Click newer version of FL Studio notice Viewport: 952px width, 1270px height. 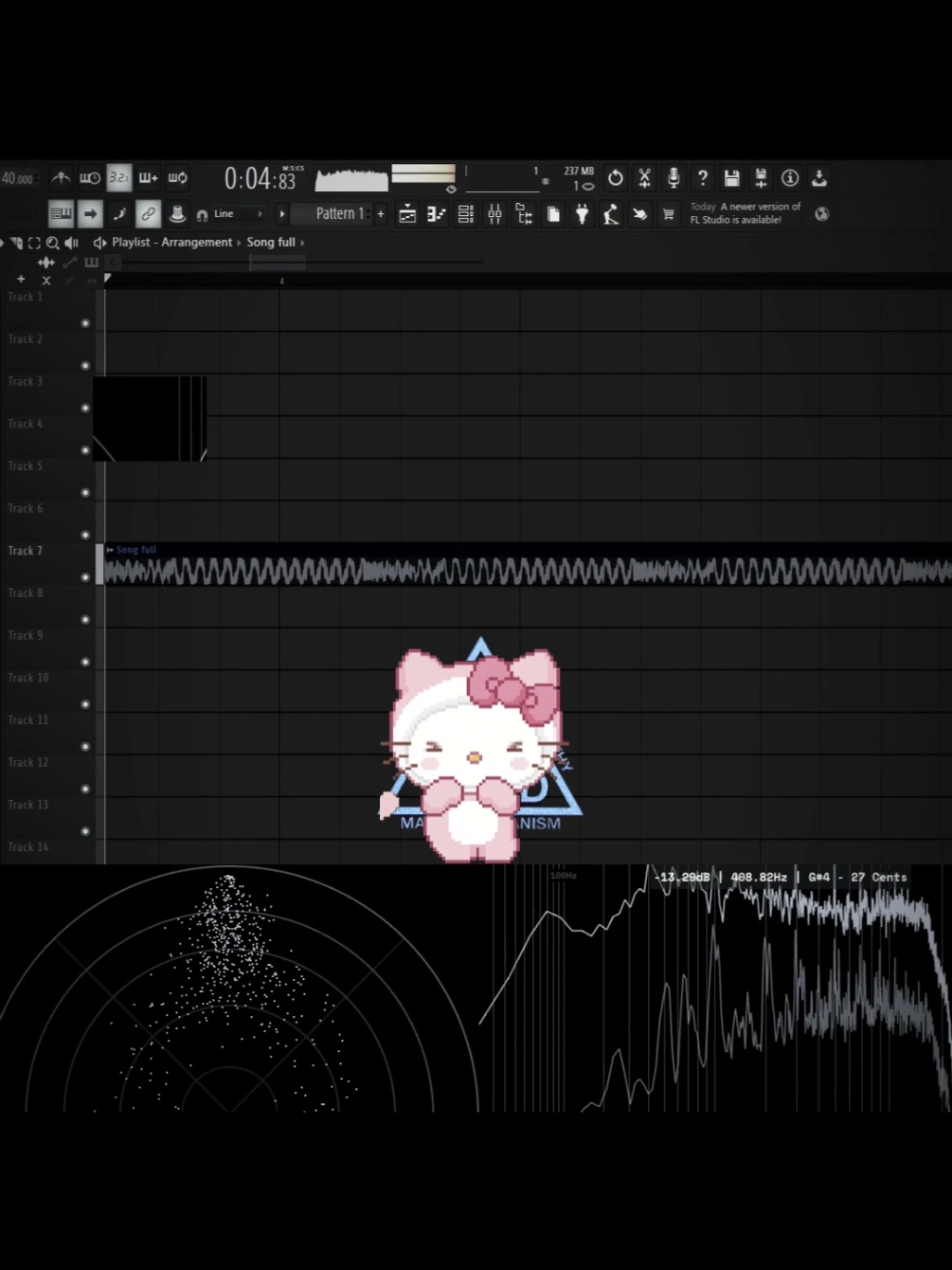pyautogui.click(x=745, y=213)
